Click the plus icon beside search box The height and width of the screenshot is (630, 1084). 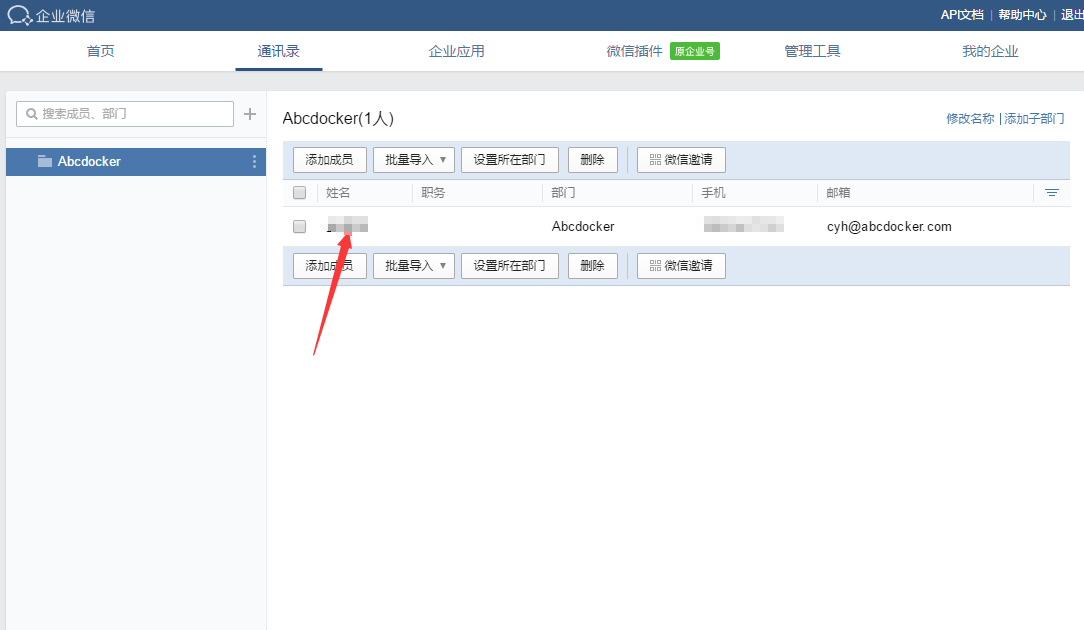click(x=250, y=114)
